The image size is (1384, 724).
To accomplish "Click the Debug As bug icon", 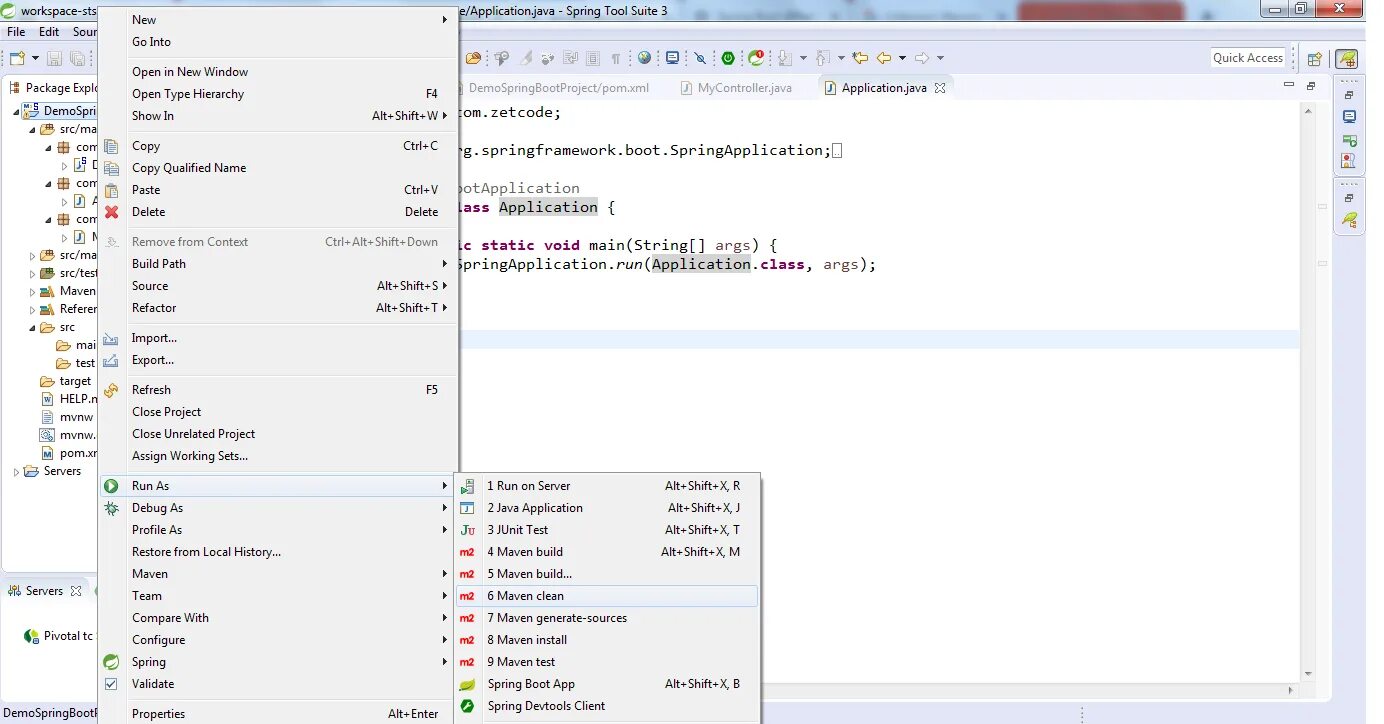I will pos(111,508).
